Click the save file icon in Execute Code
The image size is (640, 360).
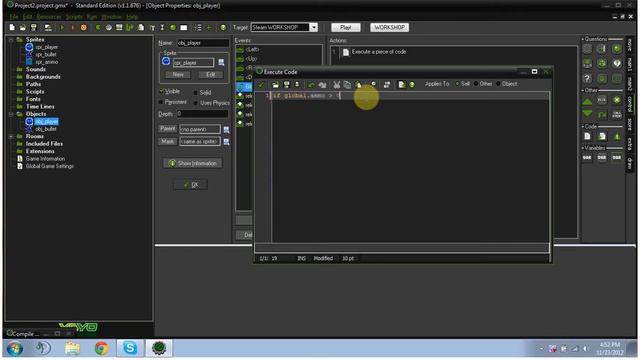287,84
